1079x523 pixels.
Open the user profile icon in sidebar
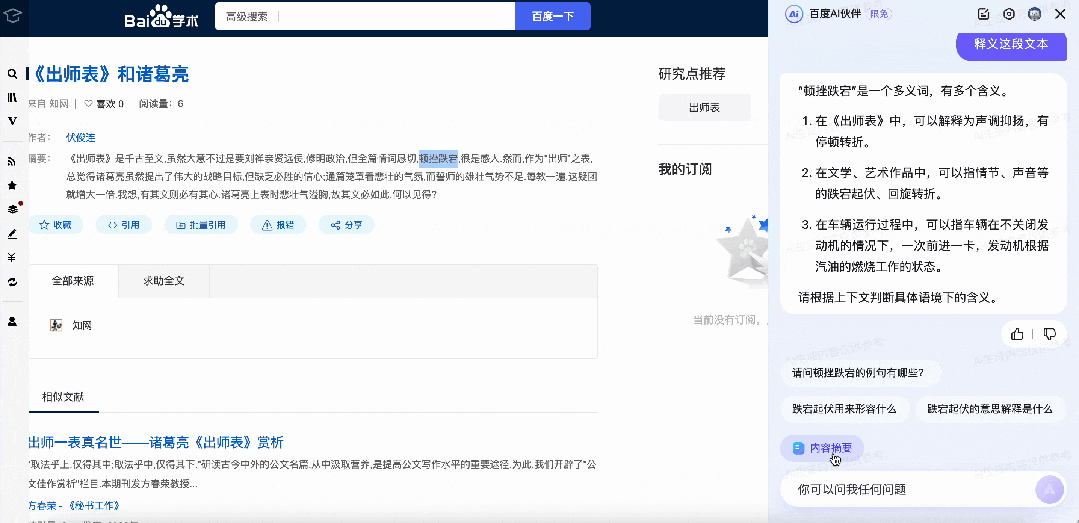(x=12, y=321)
